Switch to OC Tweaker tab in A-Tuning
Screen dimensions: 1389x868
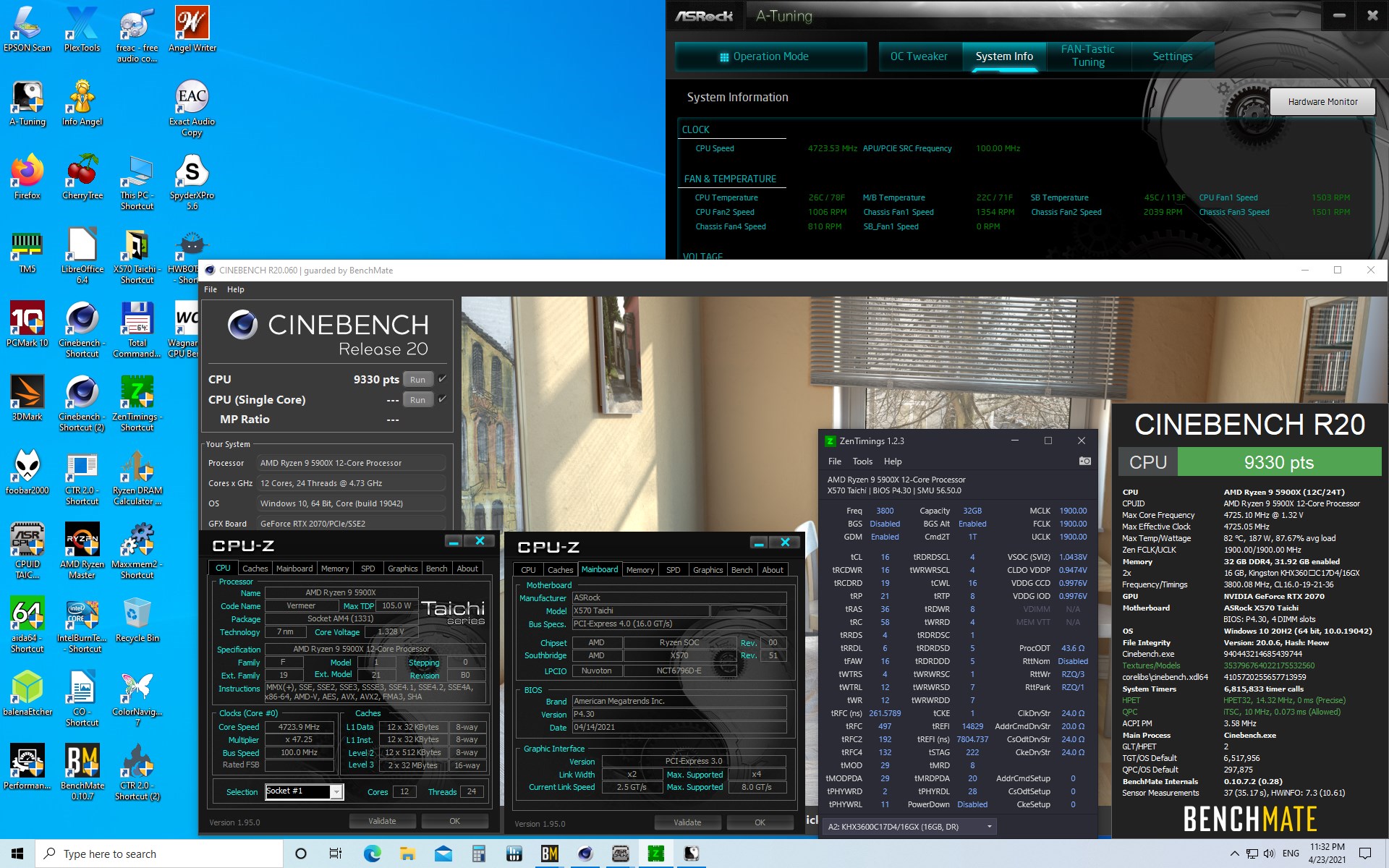919,56
